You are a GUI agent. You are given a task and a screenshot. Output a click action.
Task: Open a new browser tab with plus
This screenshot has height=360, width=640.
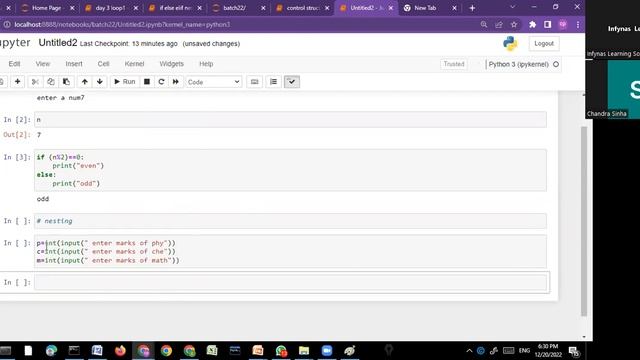472,8
